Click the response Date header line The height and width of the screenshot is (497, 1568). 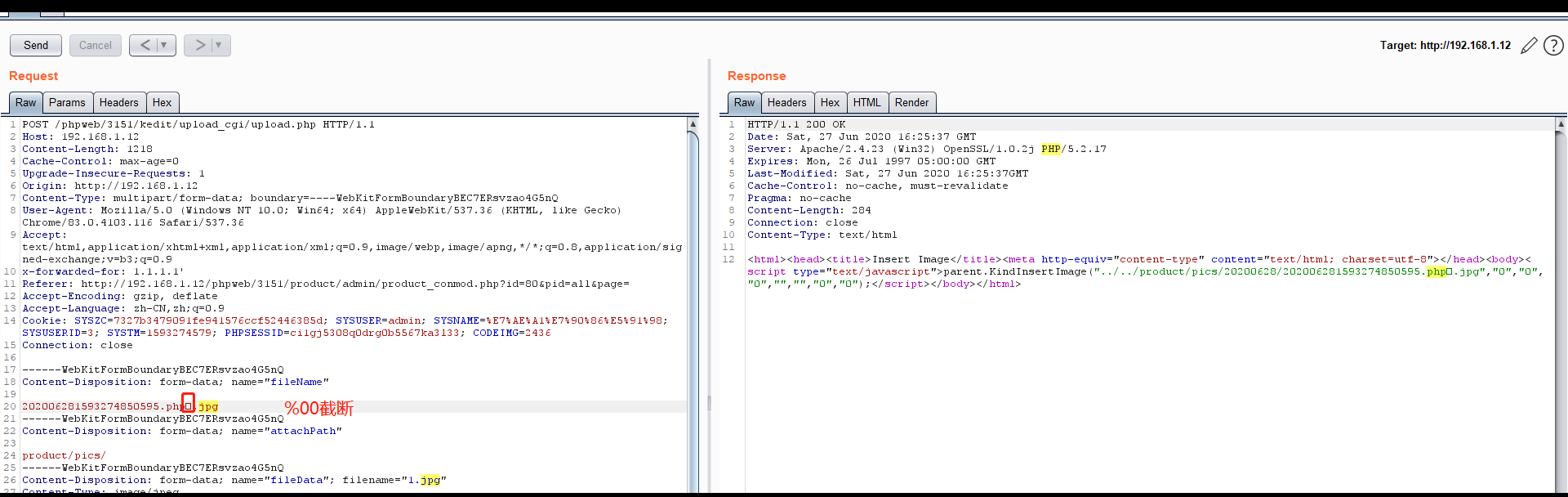point(862,137)
